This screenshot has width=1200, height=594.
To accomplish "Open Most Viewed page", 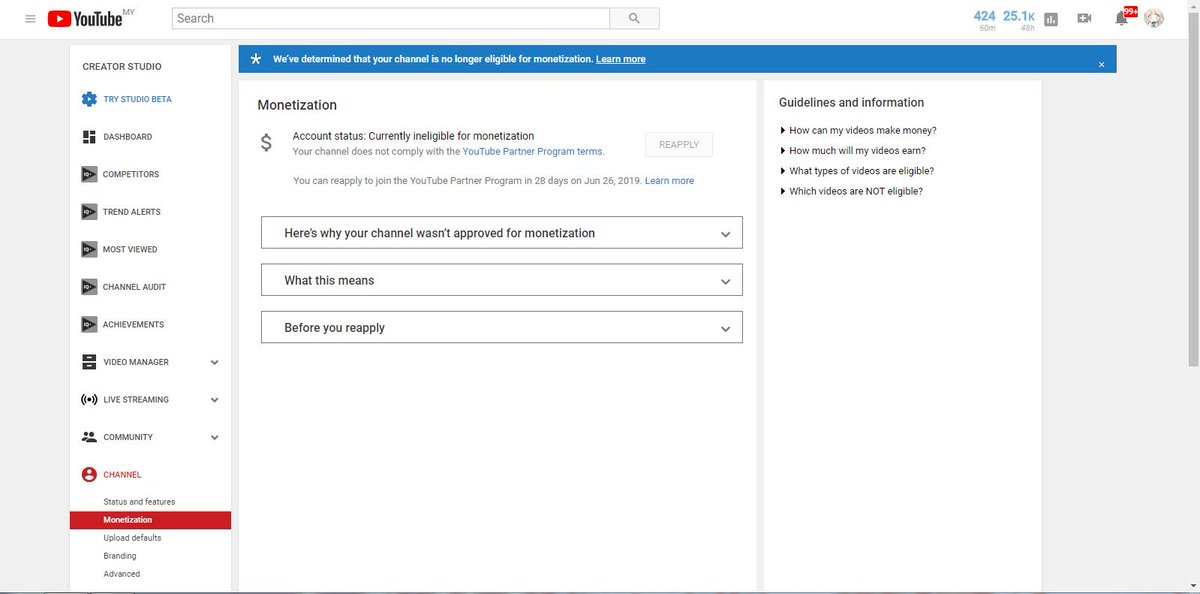I will 130,249.
